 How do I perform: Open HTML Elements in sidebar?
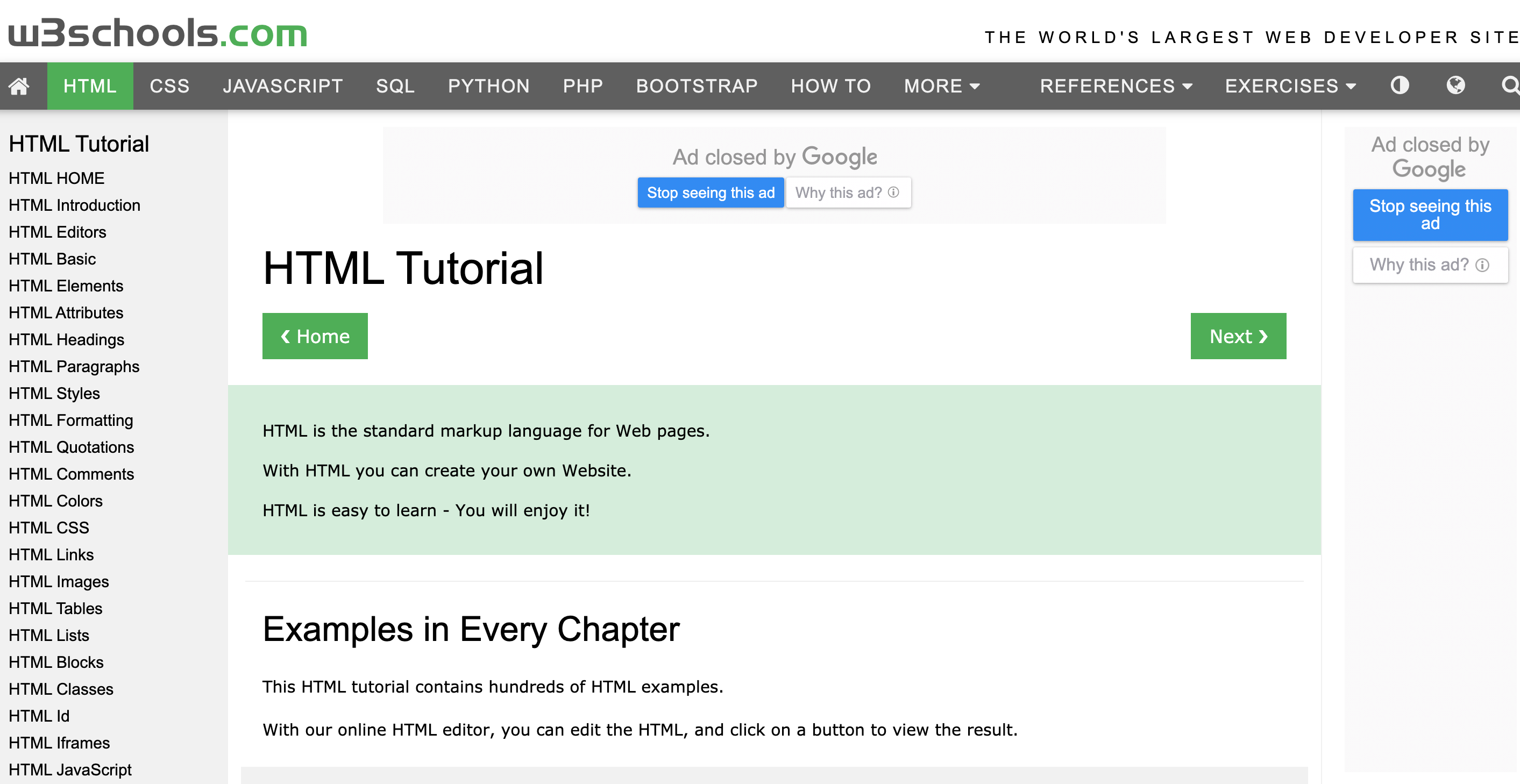coord(66,286)
